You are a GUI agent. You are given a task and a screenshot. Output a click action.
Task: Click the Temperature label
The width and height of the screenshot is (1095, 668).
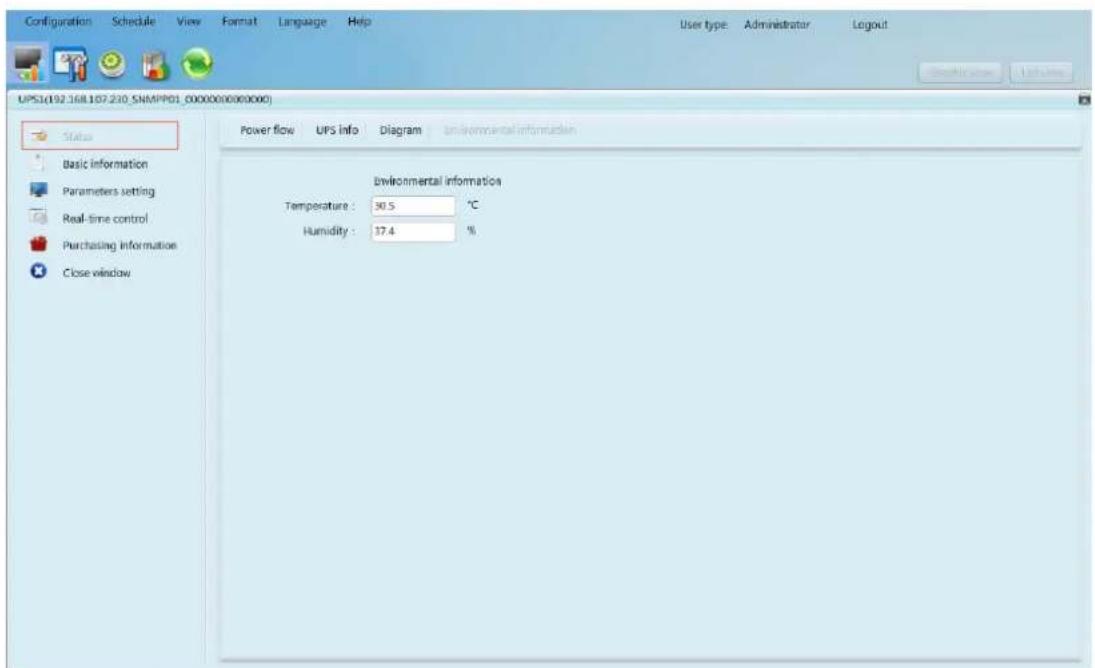(319, 206)
